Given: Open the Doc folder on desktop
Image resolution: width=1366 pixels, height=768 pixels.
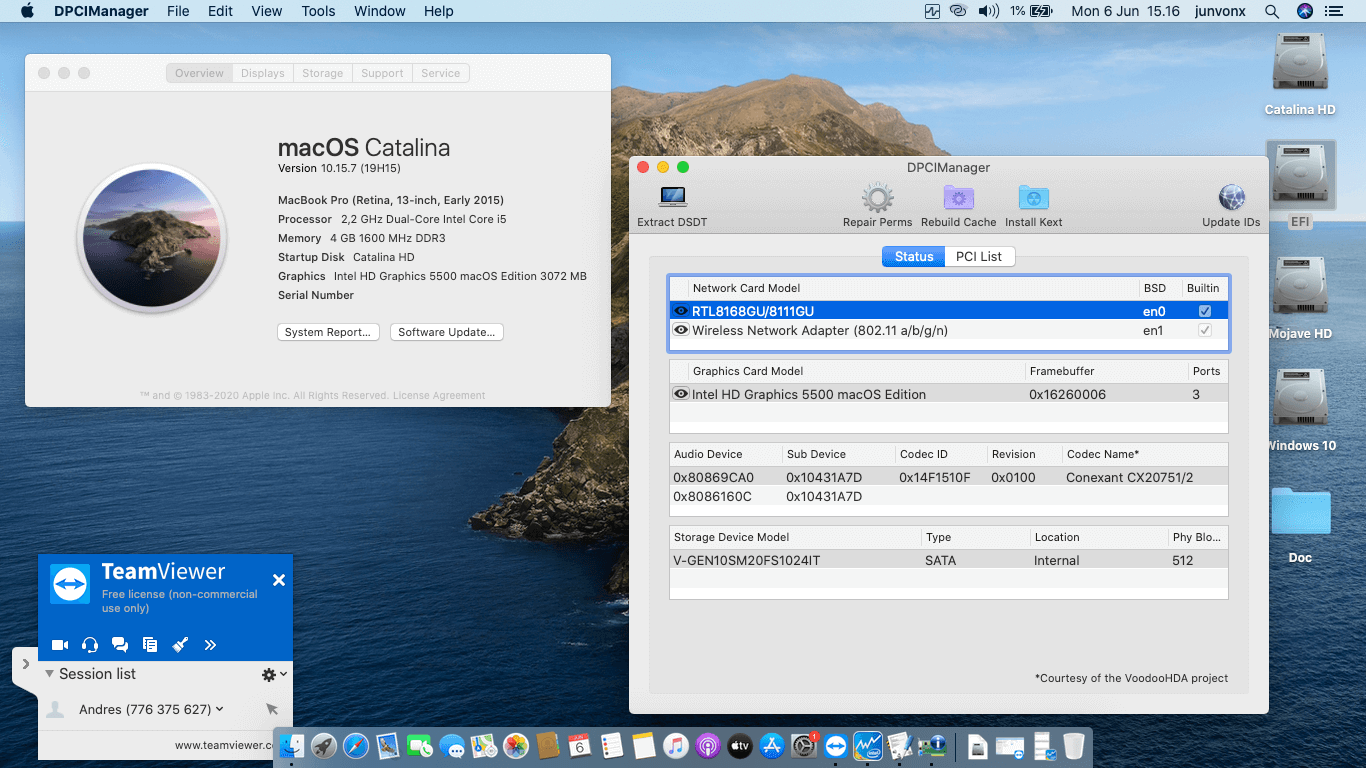Looking at the screenshot, I should pyautogui.click(x=1300, y=511).
